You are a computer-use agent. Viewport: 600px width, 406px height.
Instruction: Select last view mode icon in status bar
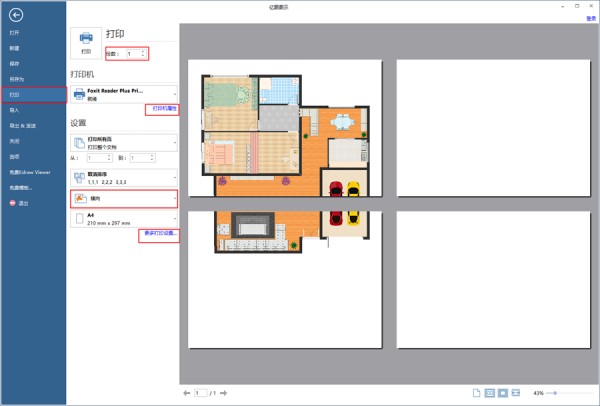coord(516,392)
